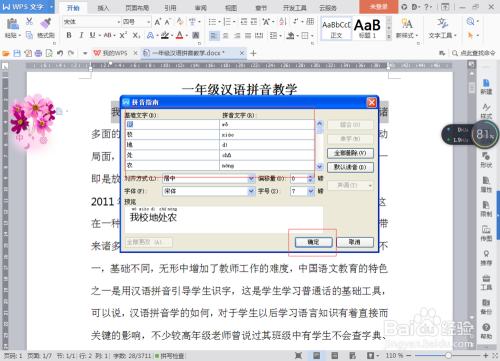The height and width of the screenshot is (361, 500).
Task: Click the zoom slider handle
Action: (449, 356)
